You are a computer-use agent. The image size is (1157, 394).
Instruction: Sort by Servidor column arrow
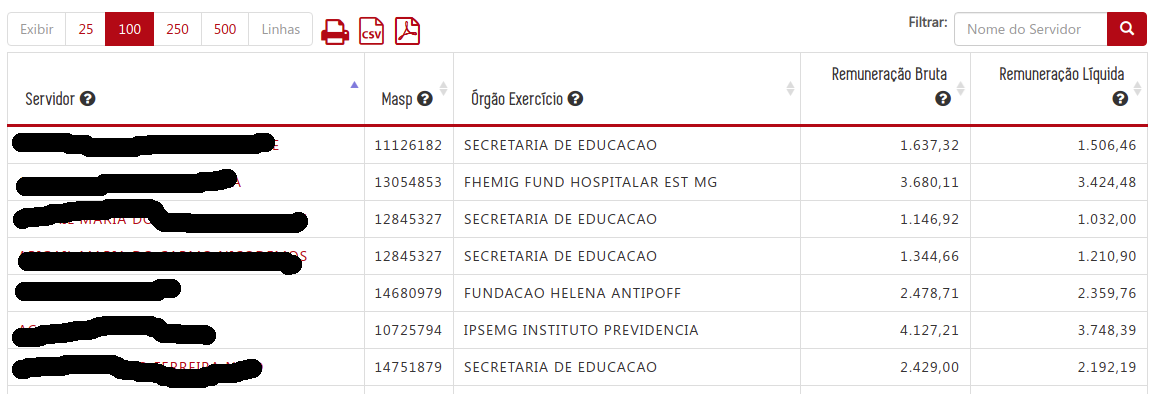(x=354, y=85)
